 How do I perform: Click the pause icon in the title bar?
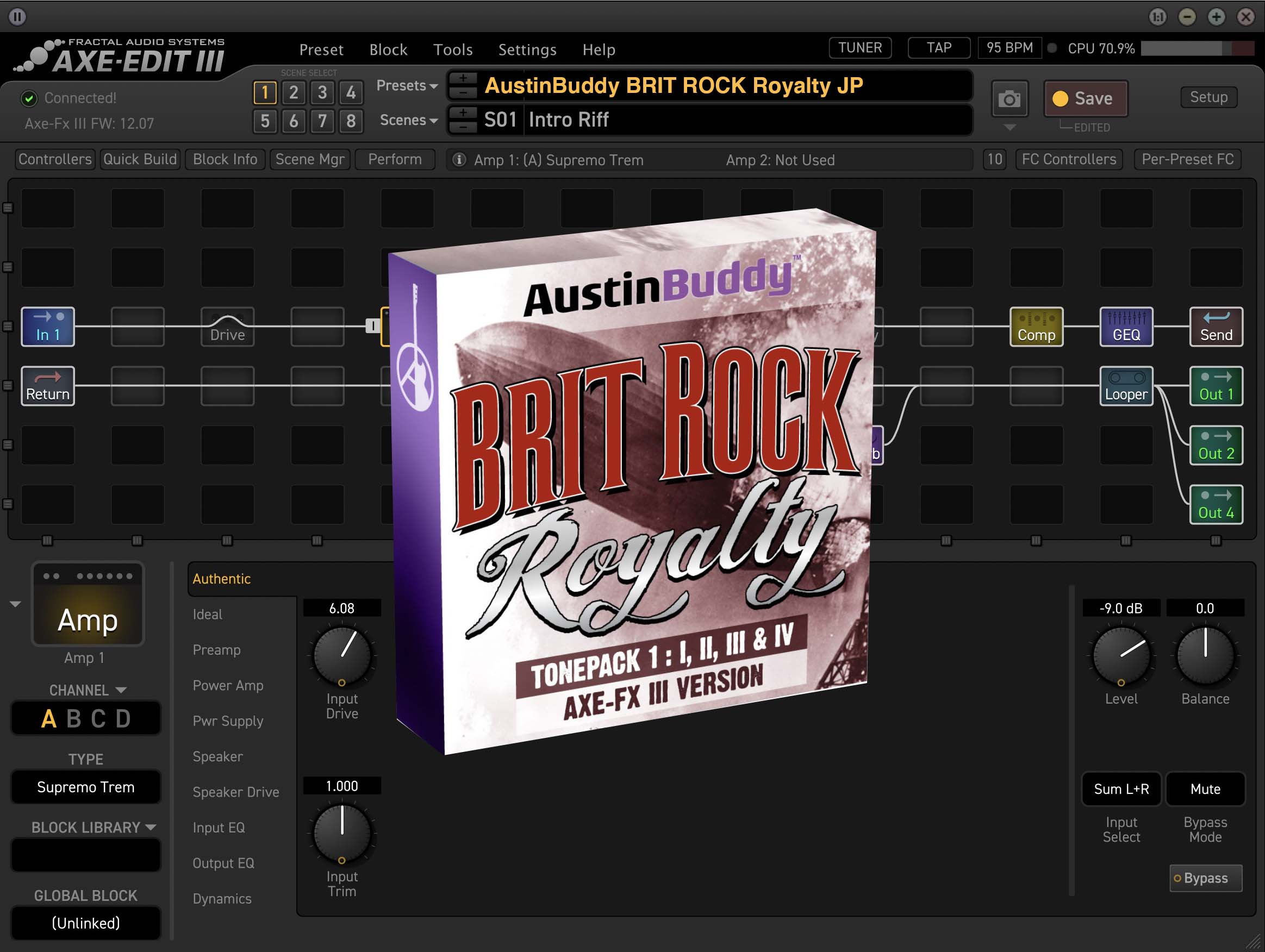17,17
